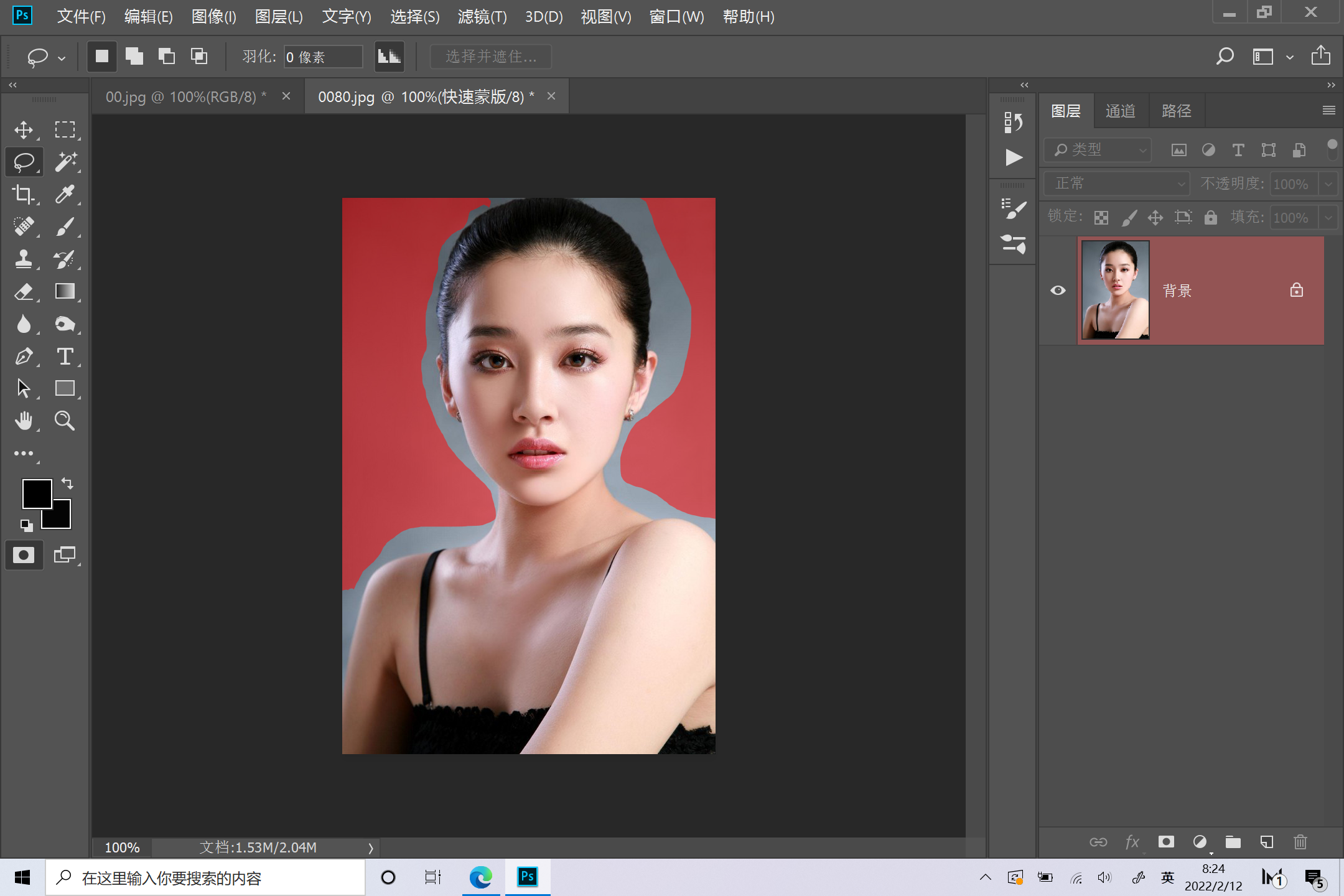
Task: Open the 图像(I) menu
Action: pos(214,17)
